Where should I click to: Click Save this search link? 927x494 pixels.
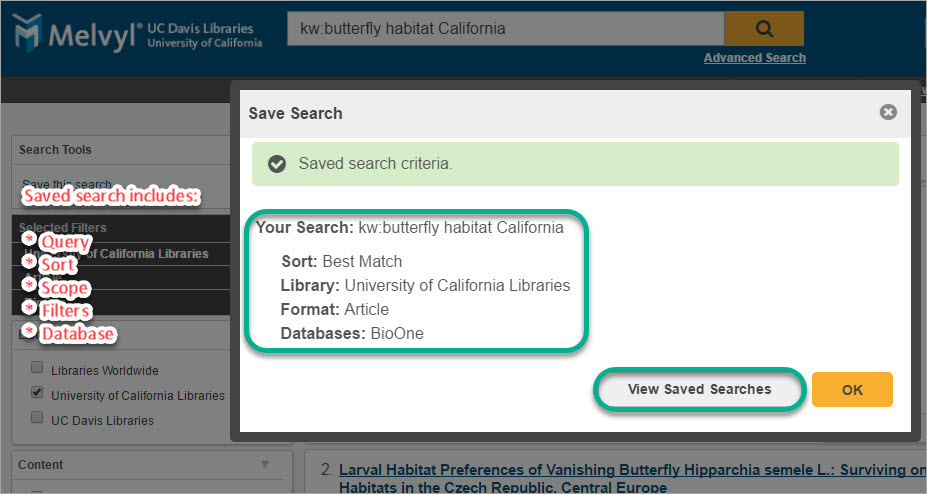click(67, 184)
